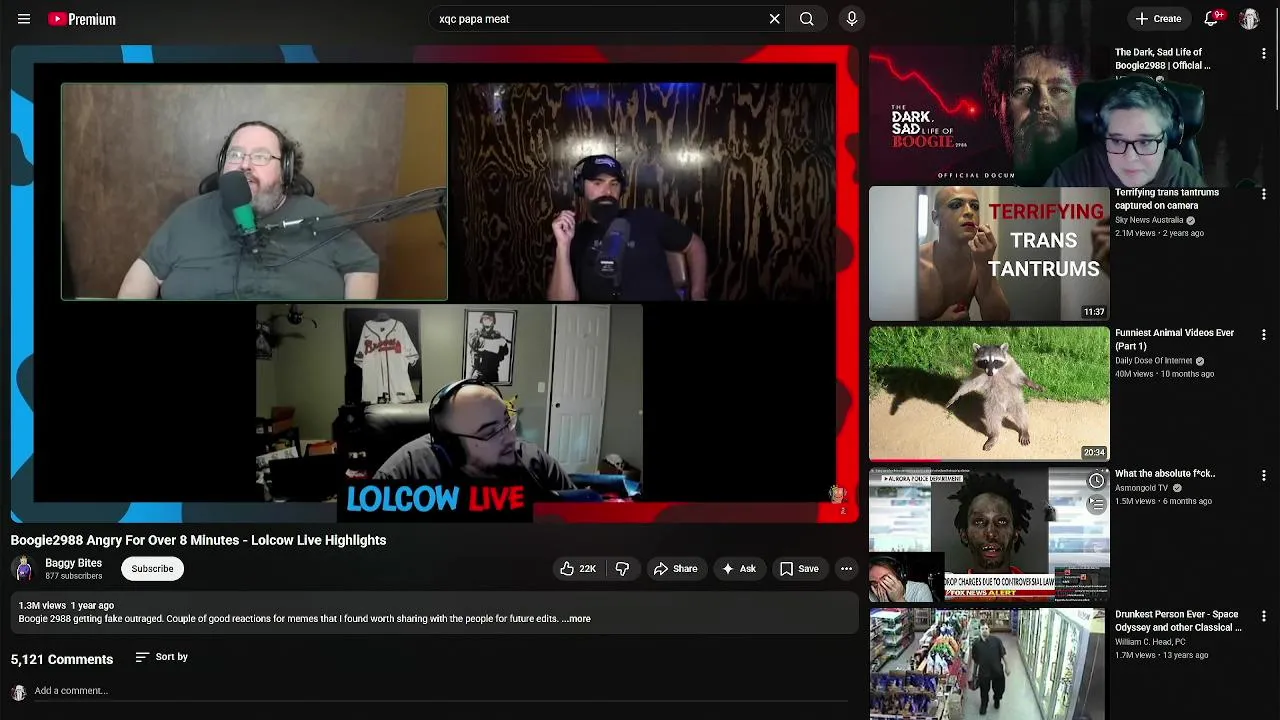Screen dimensions: 1280x720
Task: Open the hamburger guide menu
Action: click(x=24, y=19)
